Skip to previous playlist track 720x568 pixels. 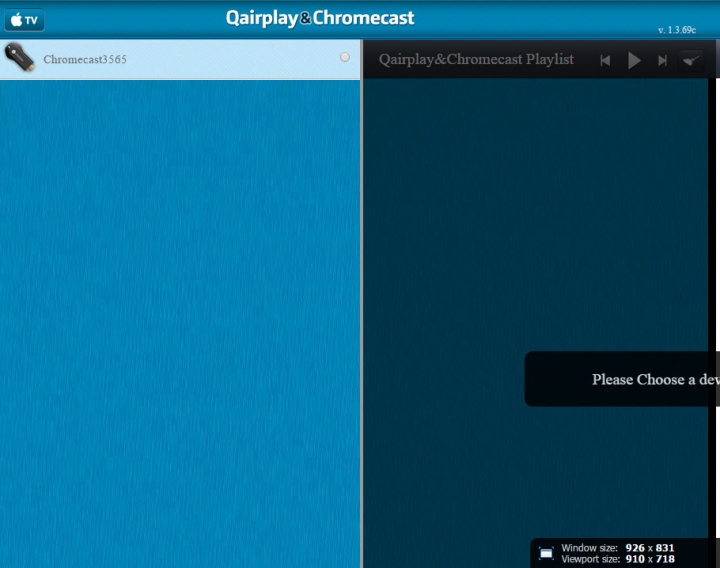[x=605, y=61]
